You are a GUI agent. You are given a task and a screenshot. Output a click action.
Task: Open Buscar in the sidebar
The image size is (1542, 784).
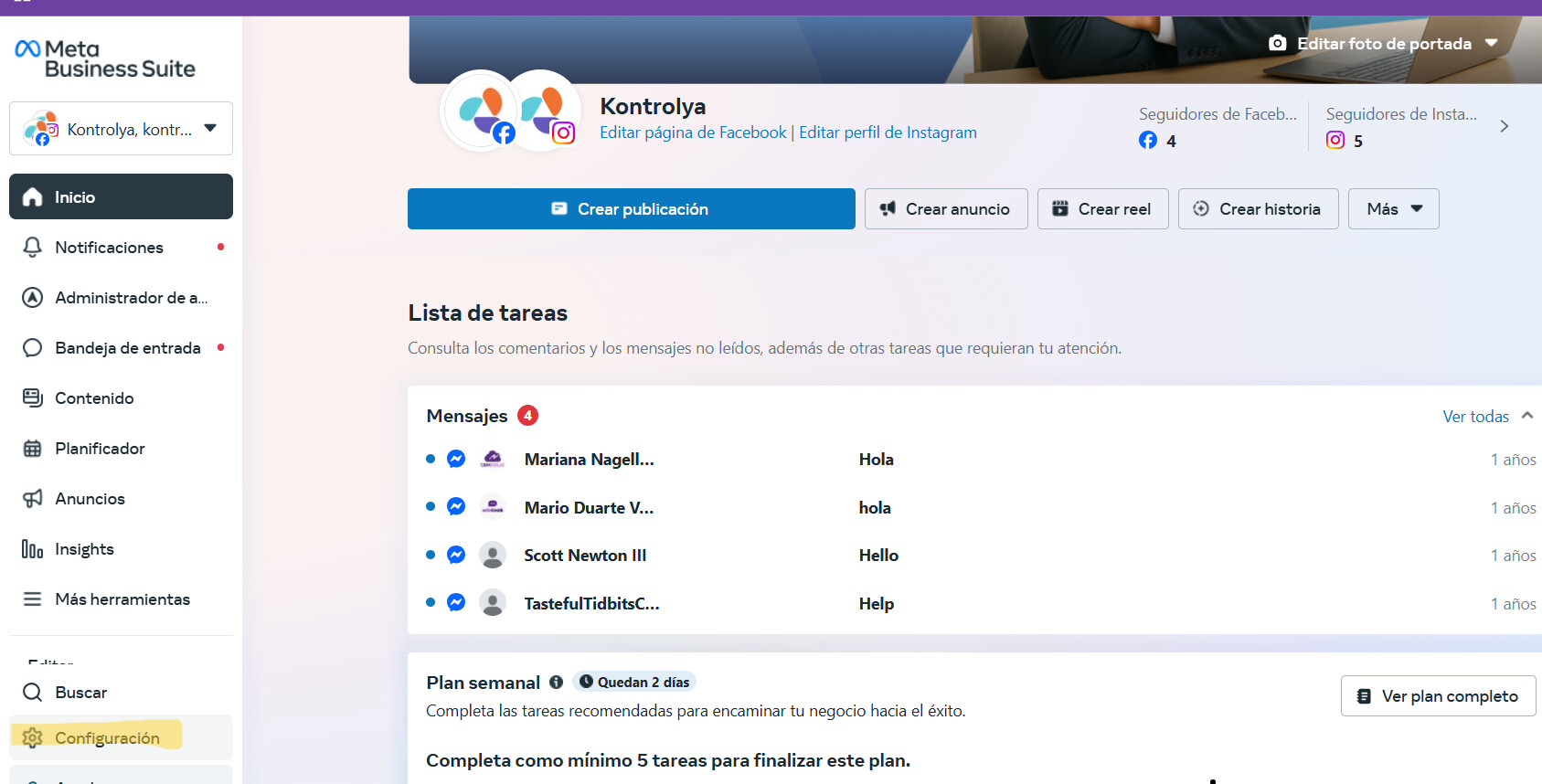[121, 692]
